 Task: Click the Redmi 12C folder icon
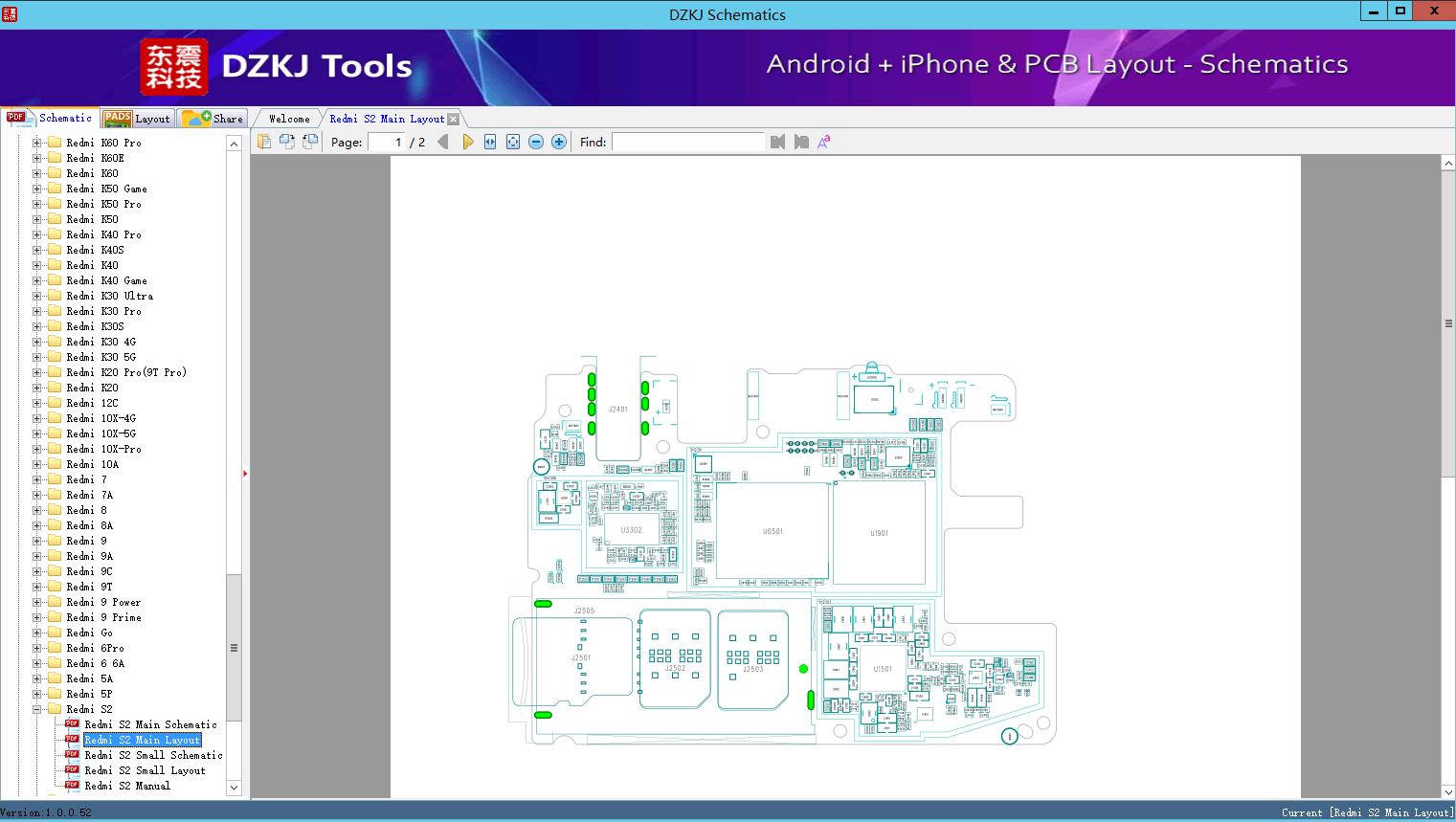point(55,403)
